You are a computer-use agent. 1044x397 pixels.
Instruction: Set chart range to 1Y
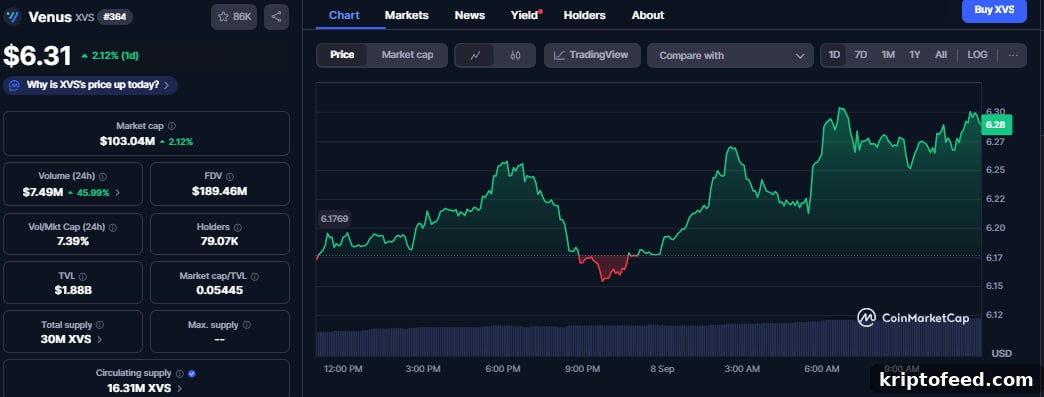coord(915,55)
